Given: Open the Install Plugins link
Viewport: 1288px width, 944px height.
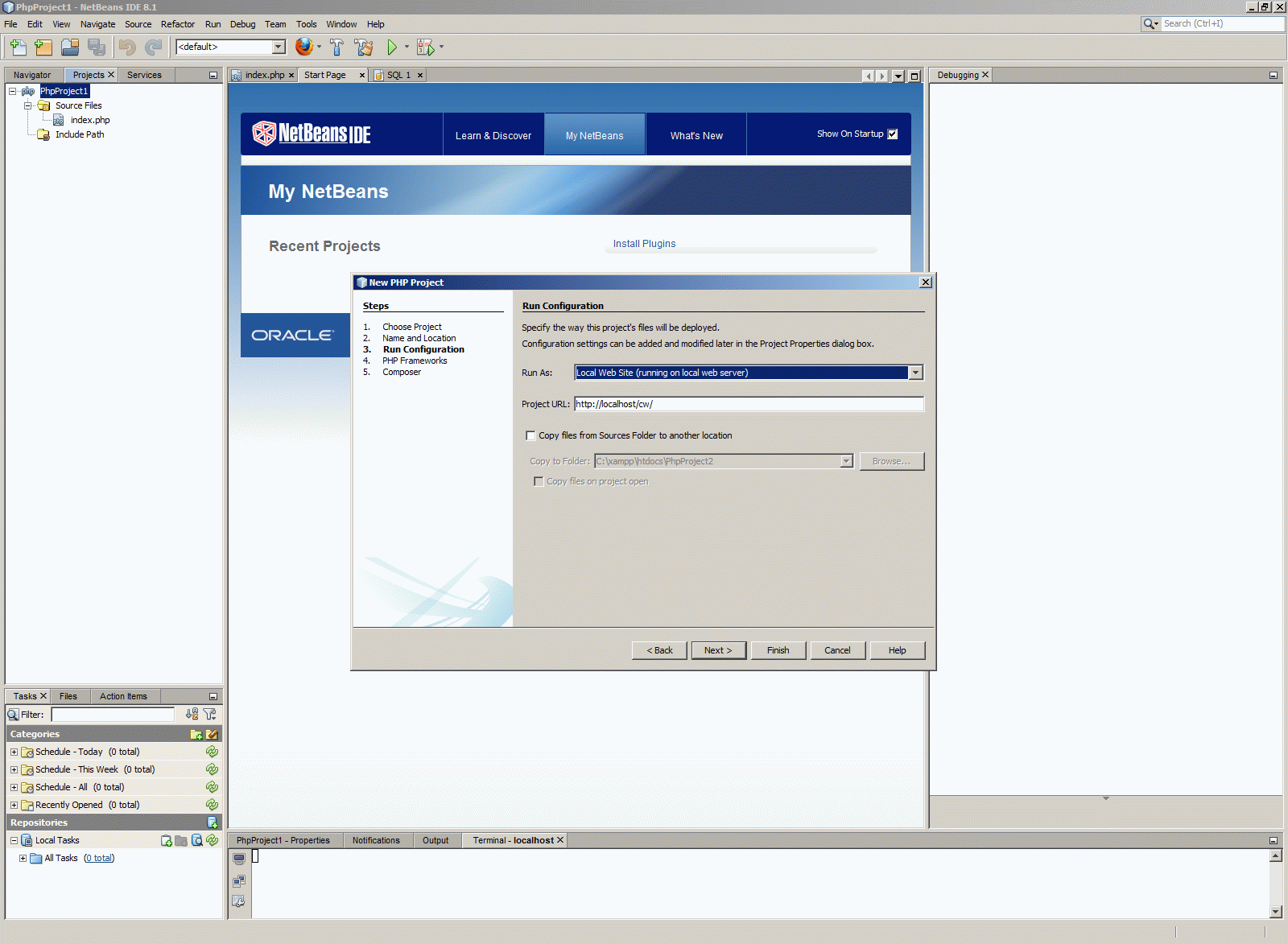Looking at the screenshot, I should (x=644, y=244).
